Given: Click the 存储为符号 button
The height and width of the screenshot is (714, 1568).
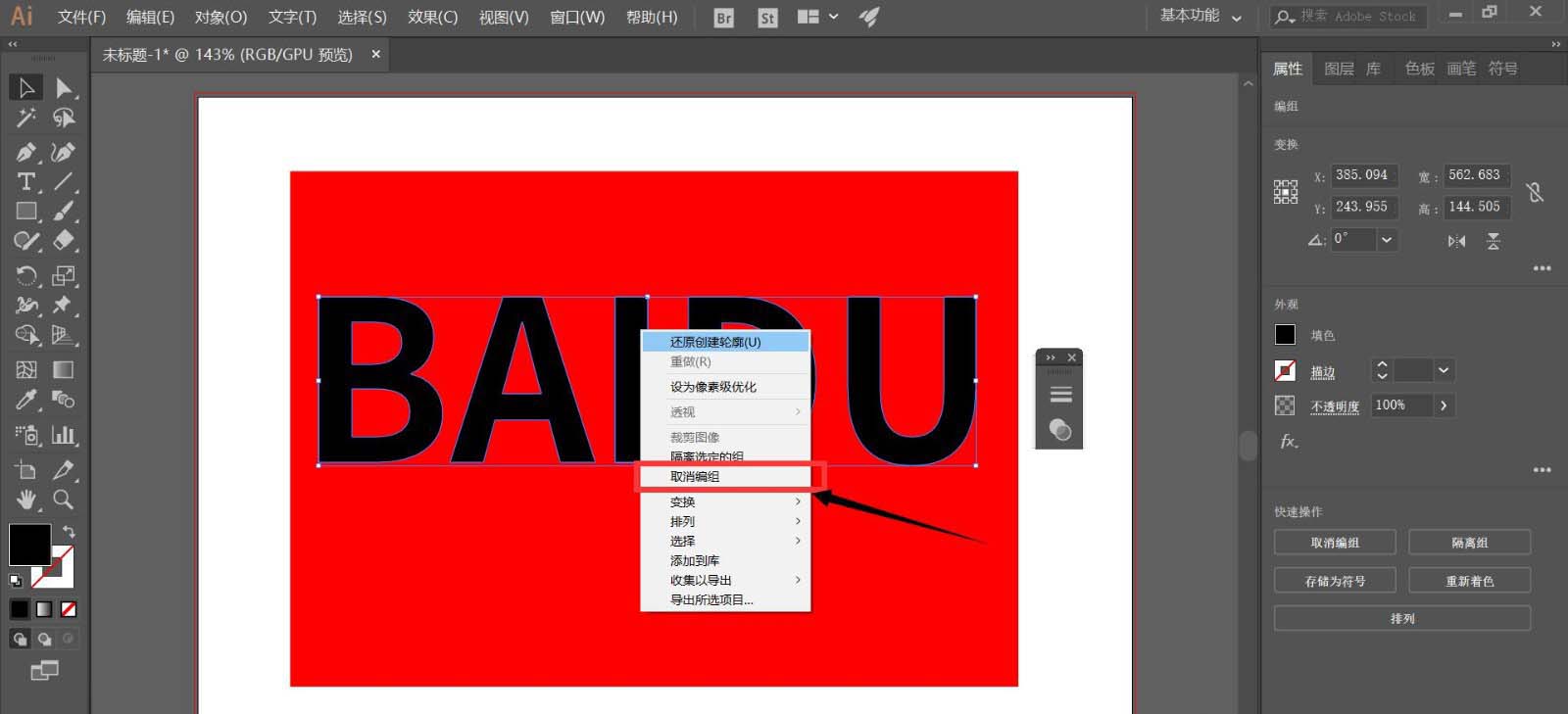Looking at the screenshot, I should click(1335, 581).
